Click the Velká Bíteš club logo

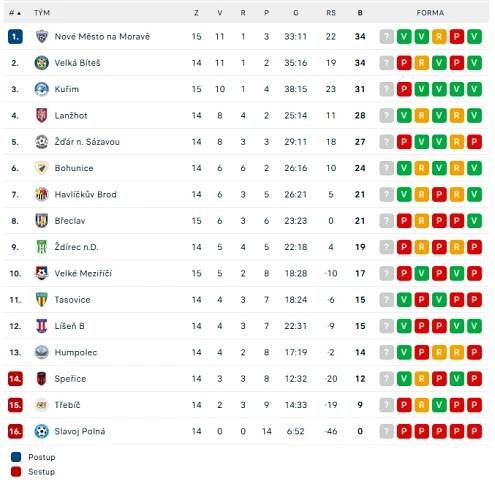(42, 63)
